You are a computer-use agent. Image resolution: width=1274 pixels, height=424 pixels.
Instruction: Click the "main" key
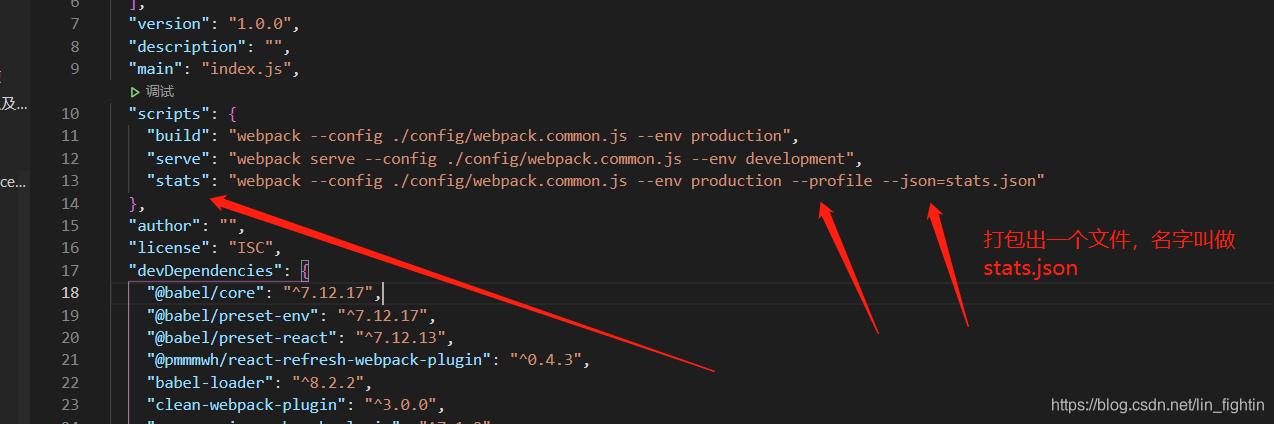point(155,70)
